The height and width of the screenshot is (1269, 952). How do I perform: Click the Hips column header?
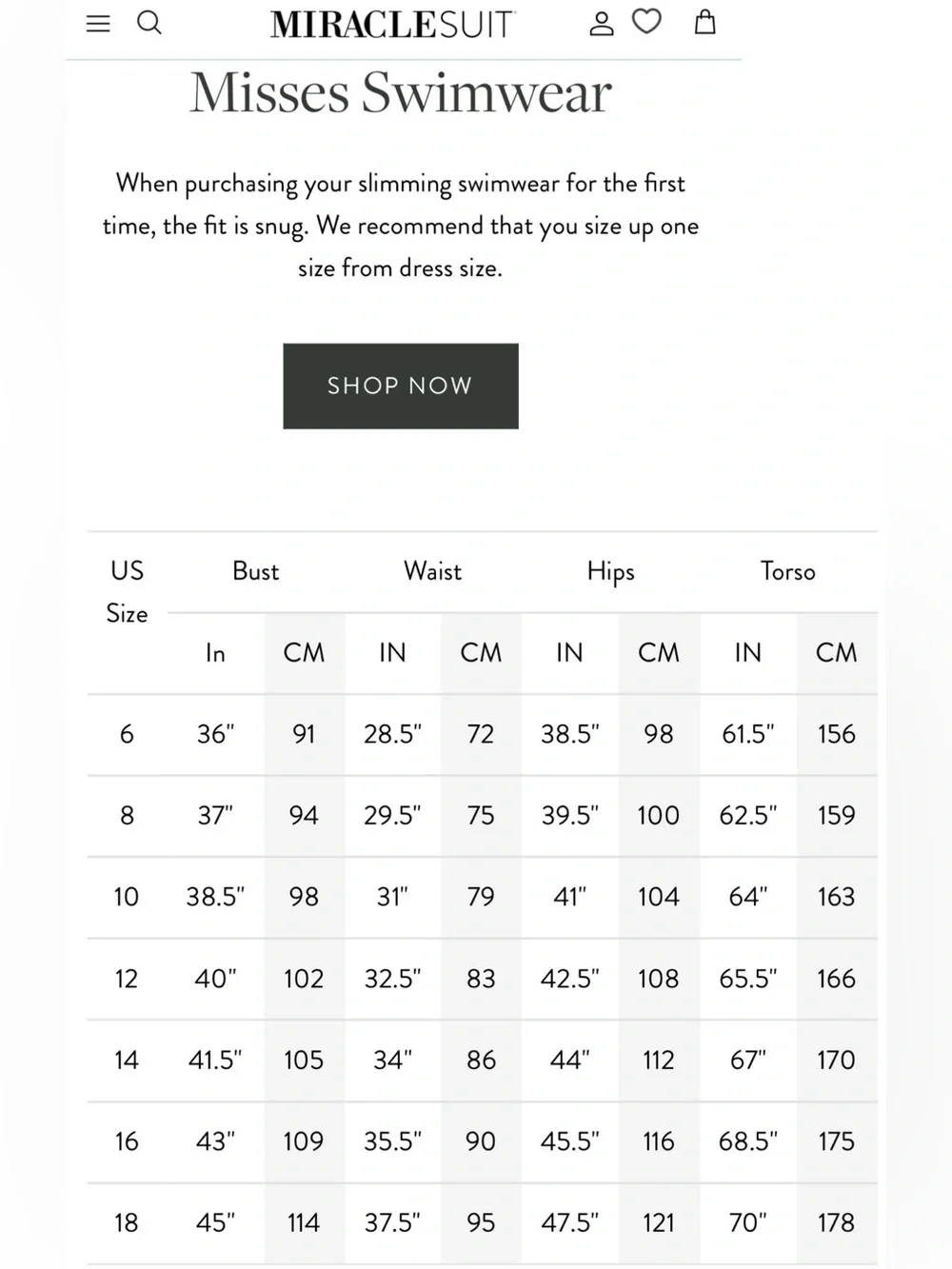click(610, 572)
